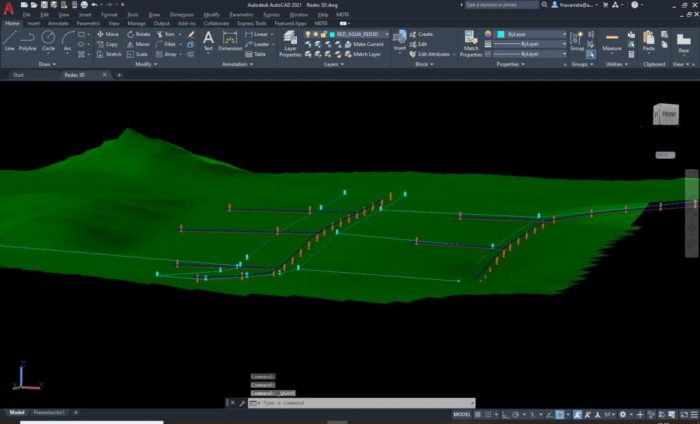Select the Measure utility tool
This screenshot has width=700, height=424.
(x=611, y=40)
